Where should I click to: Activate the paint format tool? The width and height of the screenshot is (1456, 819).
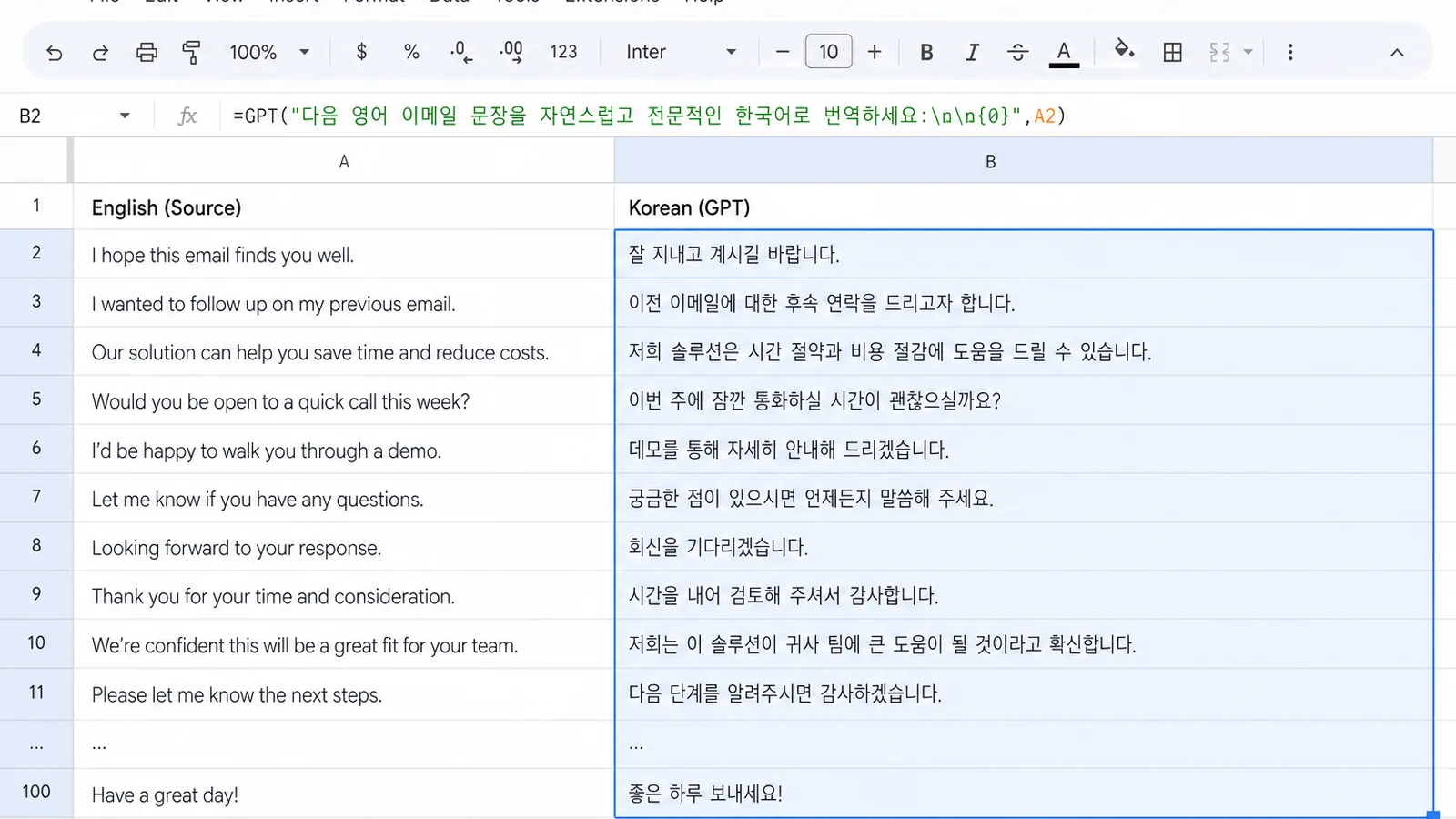[191, 53]
